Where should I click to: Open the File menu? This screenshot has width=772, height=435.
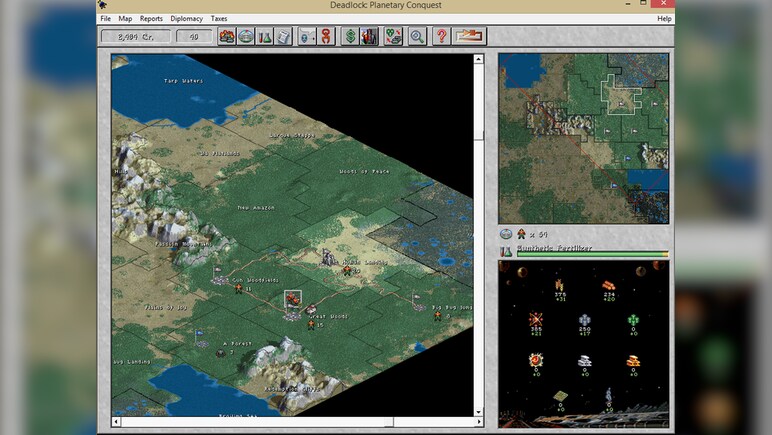105,19
